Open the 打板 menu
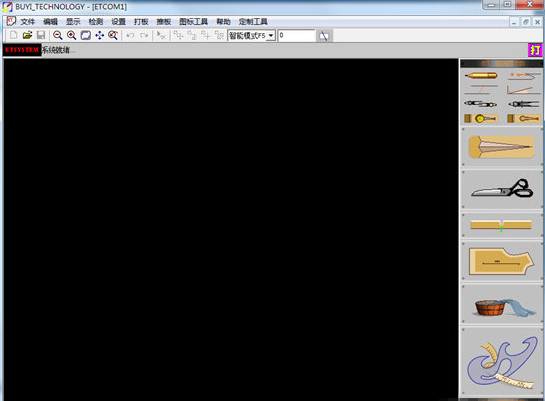 [x=141, y=22]
